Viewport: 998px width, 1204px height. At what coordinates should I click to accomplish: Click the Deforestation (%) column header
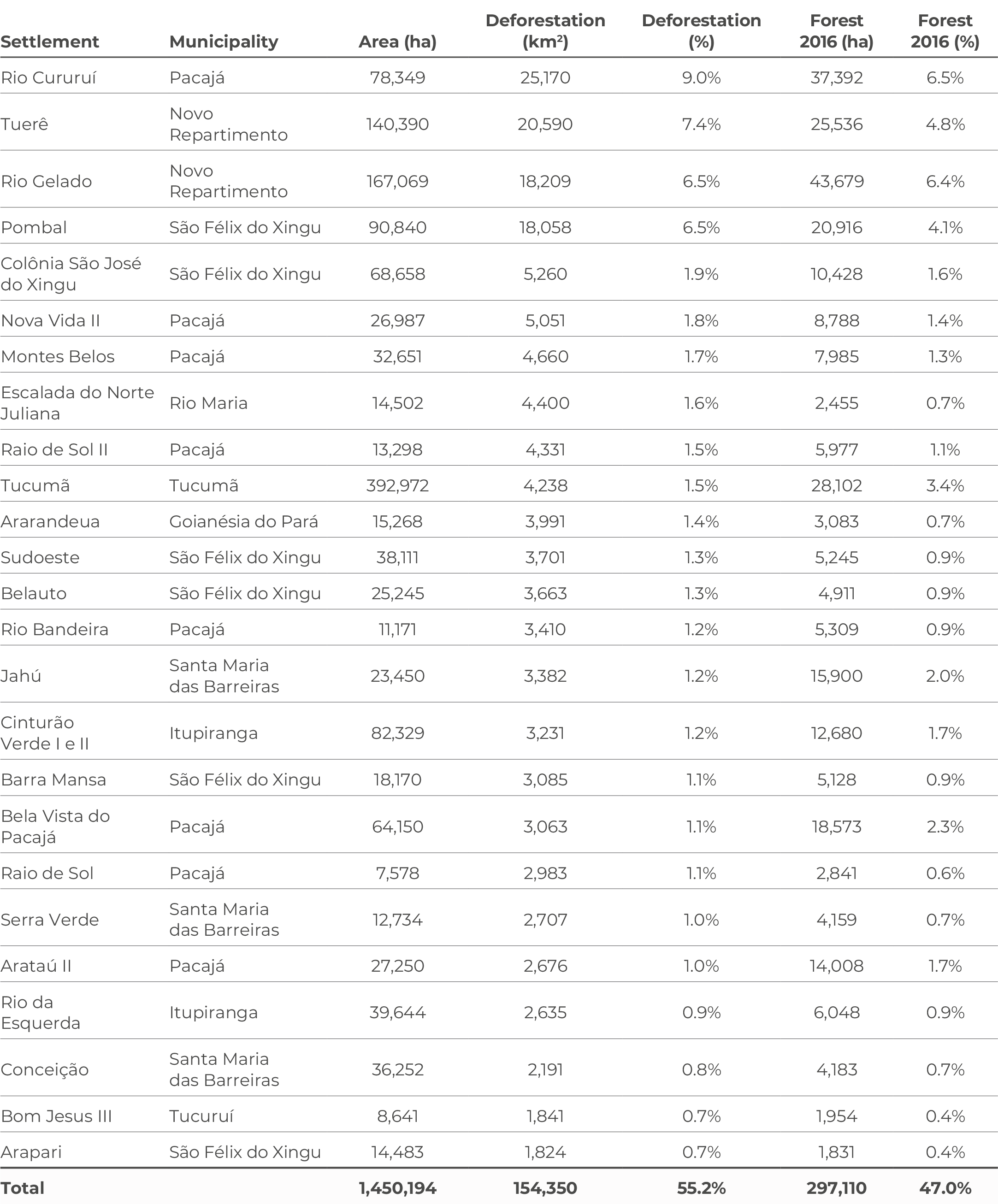click(x=701, y=31)
